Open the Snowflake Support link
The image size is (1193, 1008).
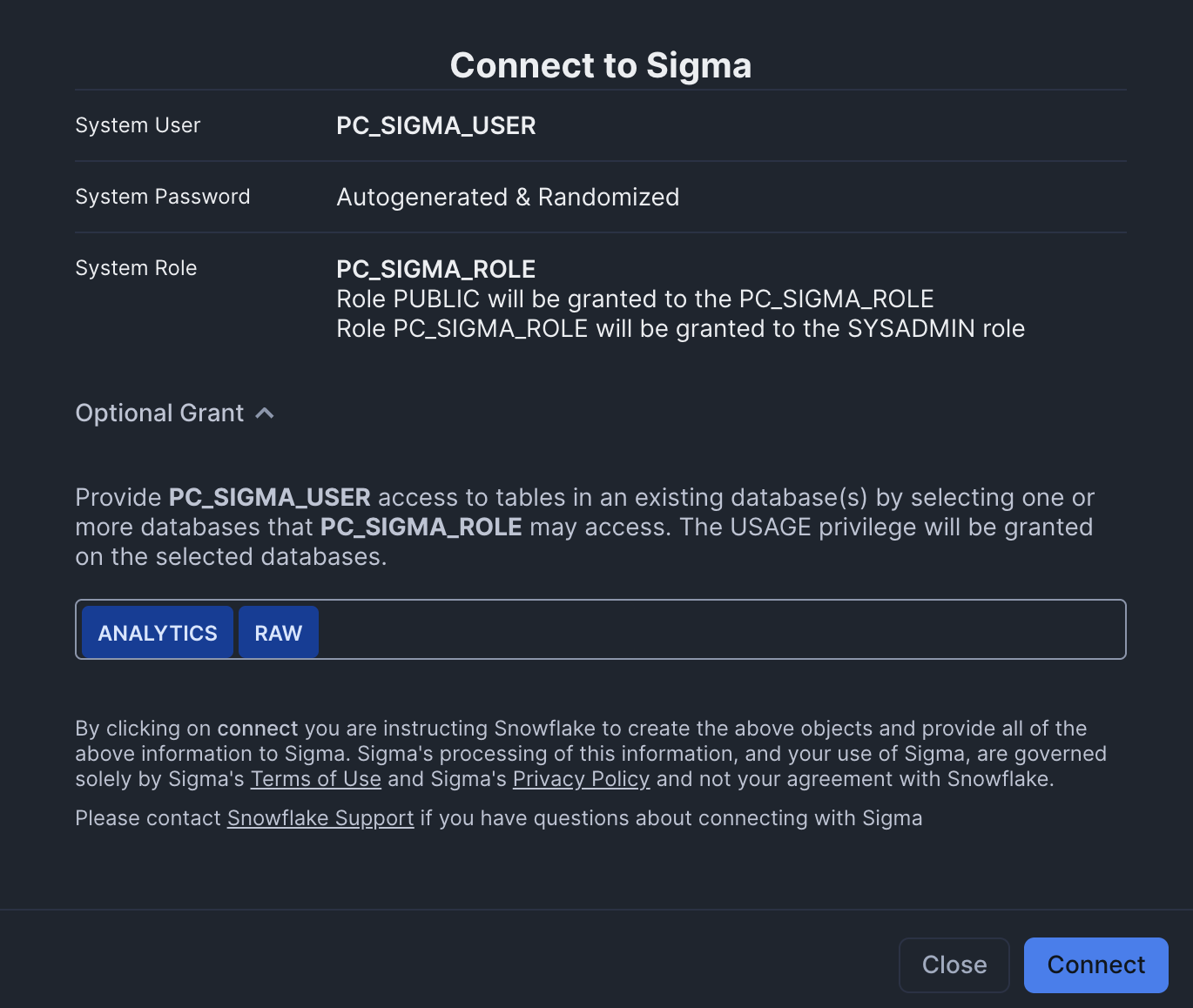tap(320, 818)
